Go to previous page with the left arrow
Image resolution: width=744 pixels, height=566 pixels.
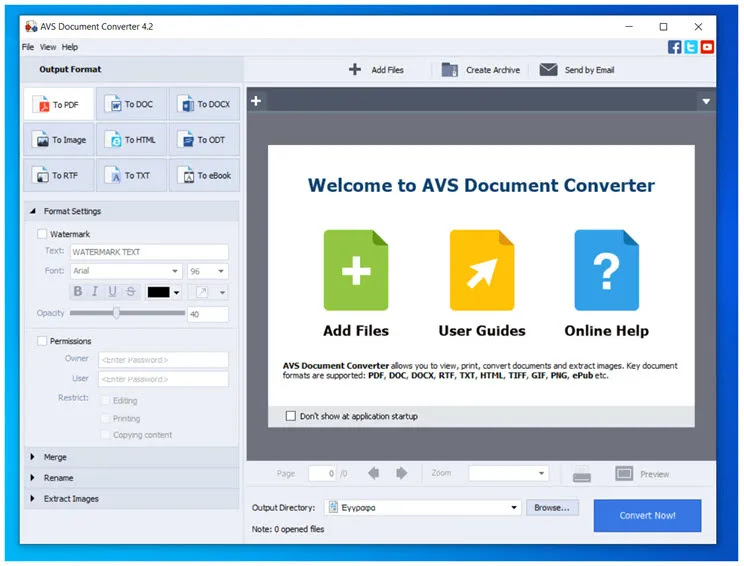coord(373,473)
